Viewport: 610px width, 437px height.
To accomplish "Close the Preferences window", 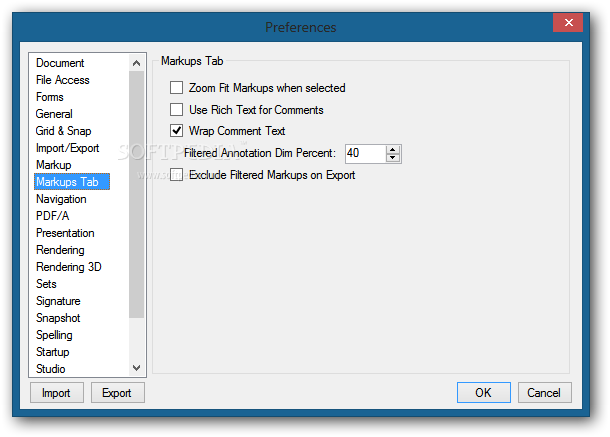I will [568, 23].
